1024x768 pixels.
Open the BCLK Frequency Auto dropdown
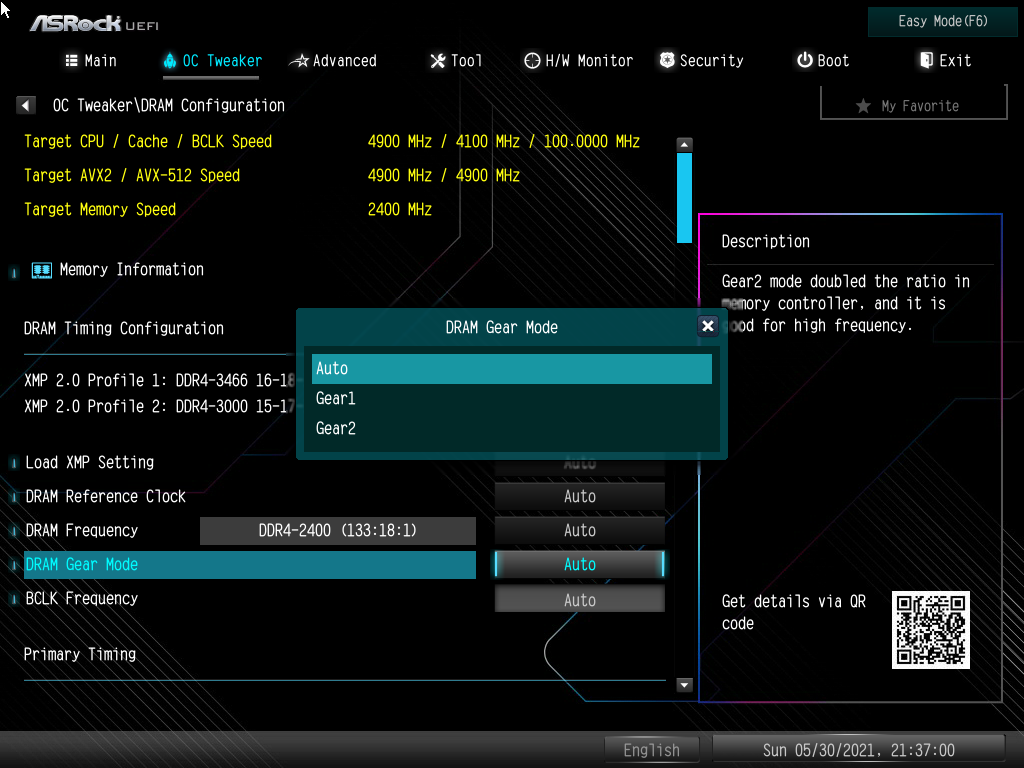coord(579,600)
